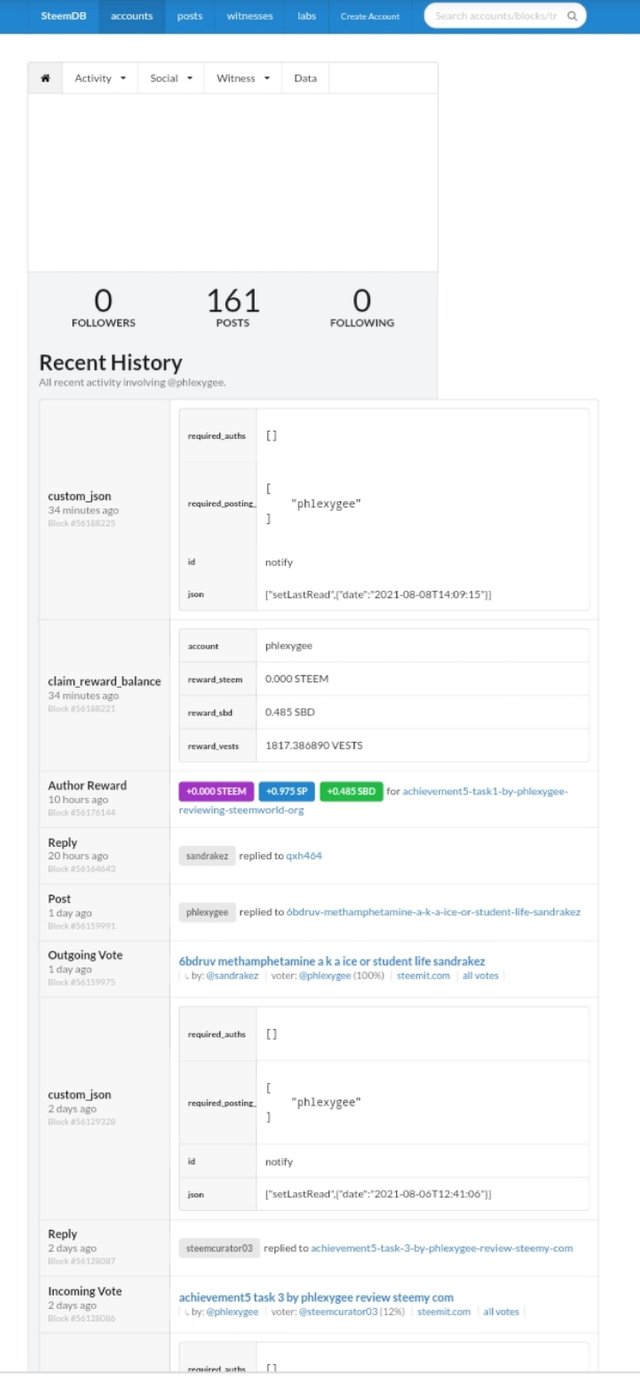Focus the search accounts input field

click(x=497, y=16)
